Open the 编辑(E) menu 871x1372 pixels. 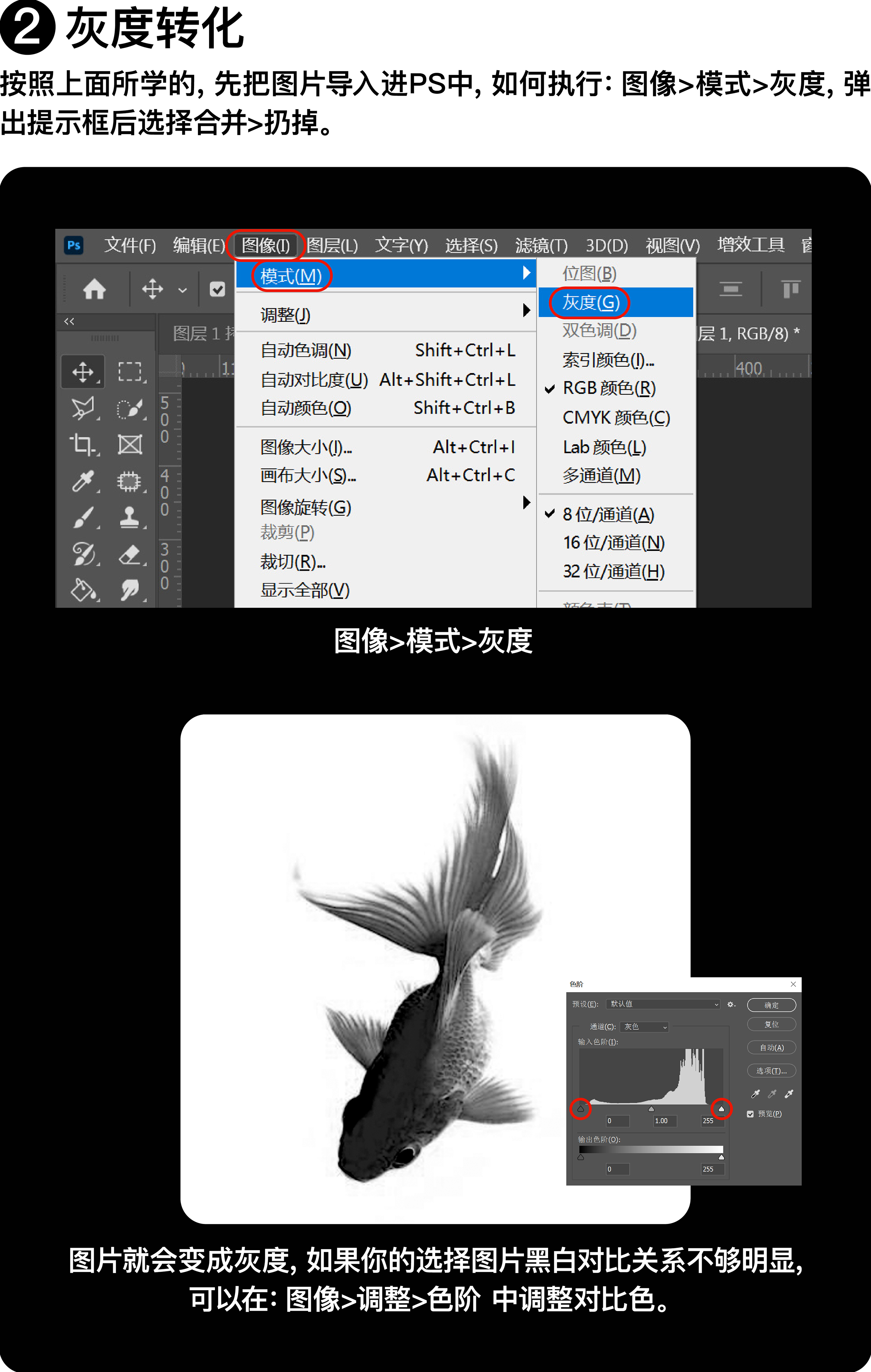(199, 245)
